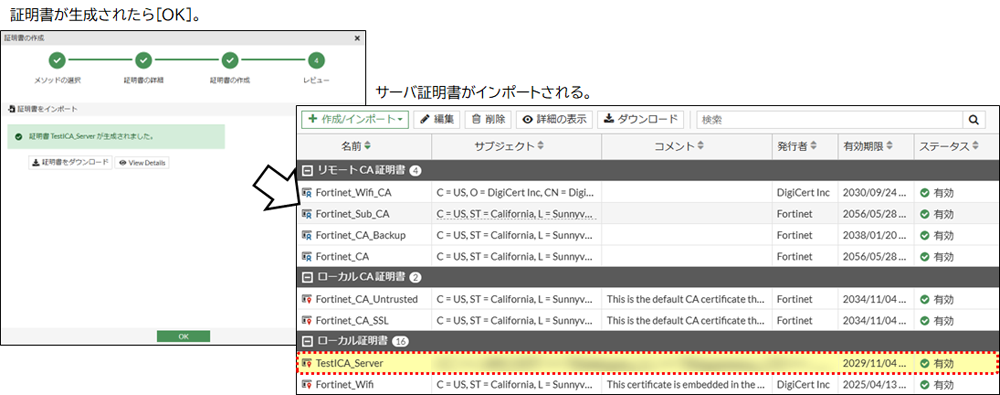Click the 証明書の作成 completed step checkmark

click(230, 61)
